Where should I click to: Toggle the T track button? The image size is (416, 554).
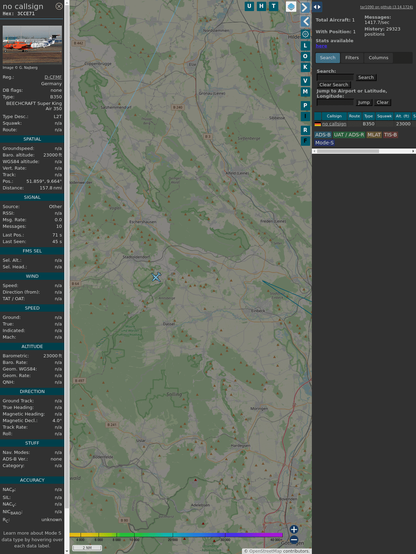[x=273, y=6]
